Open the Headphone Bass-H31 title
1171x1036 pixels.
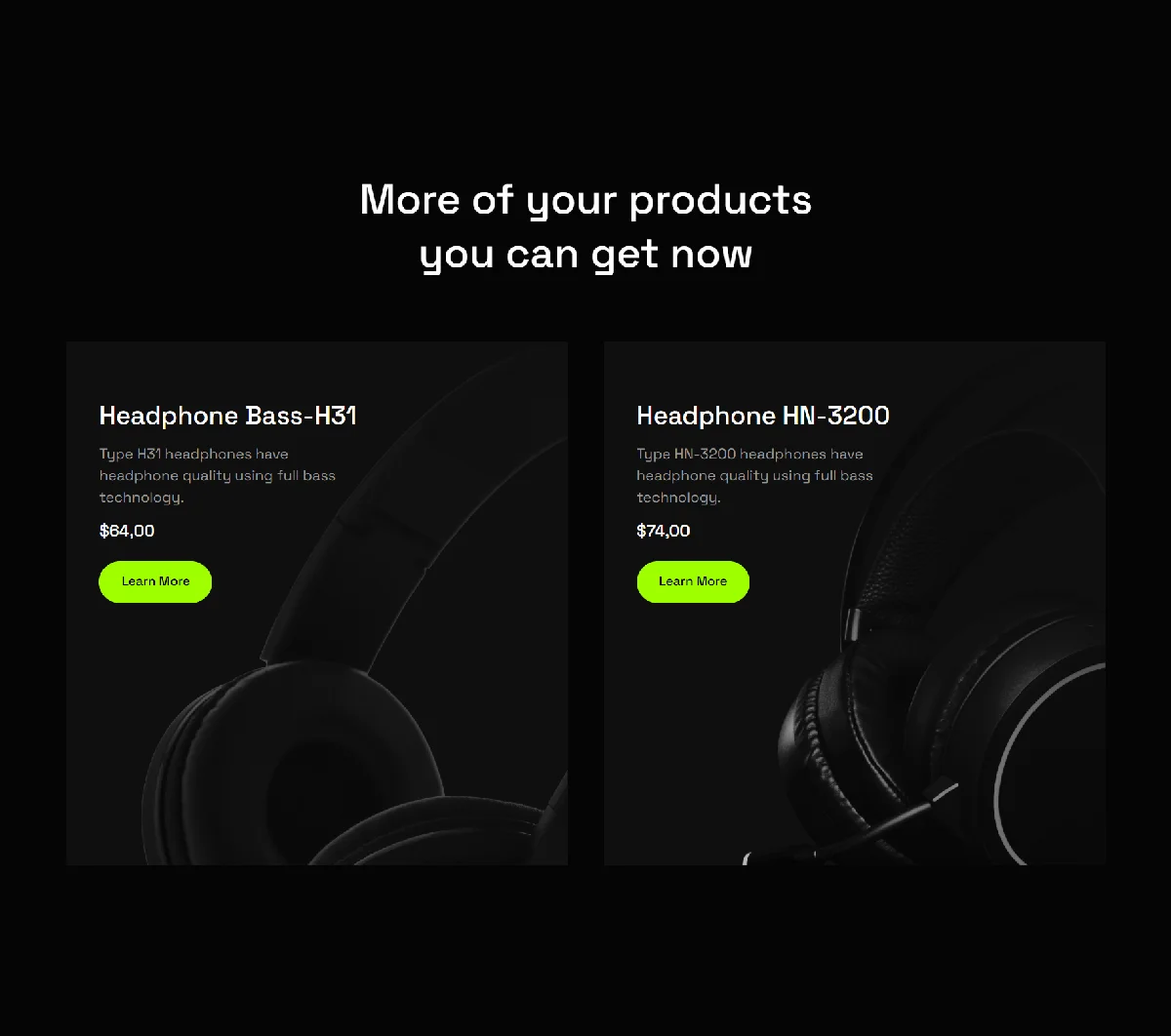tap(228, 416)
